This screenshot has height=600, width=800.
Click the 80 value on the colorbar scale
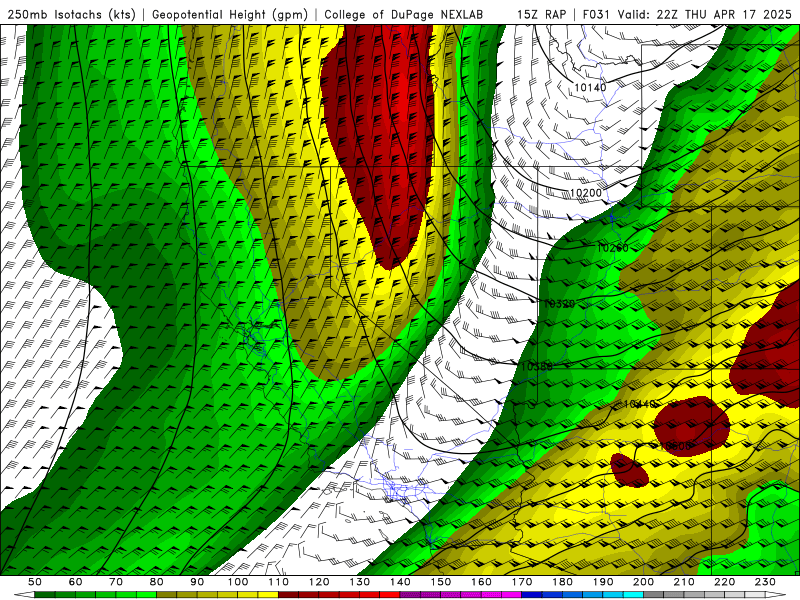point(156,582)
